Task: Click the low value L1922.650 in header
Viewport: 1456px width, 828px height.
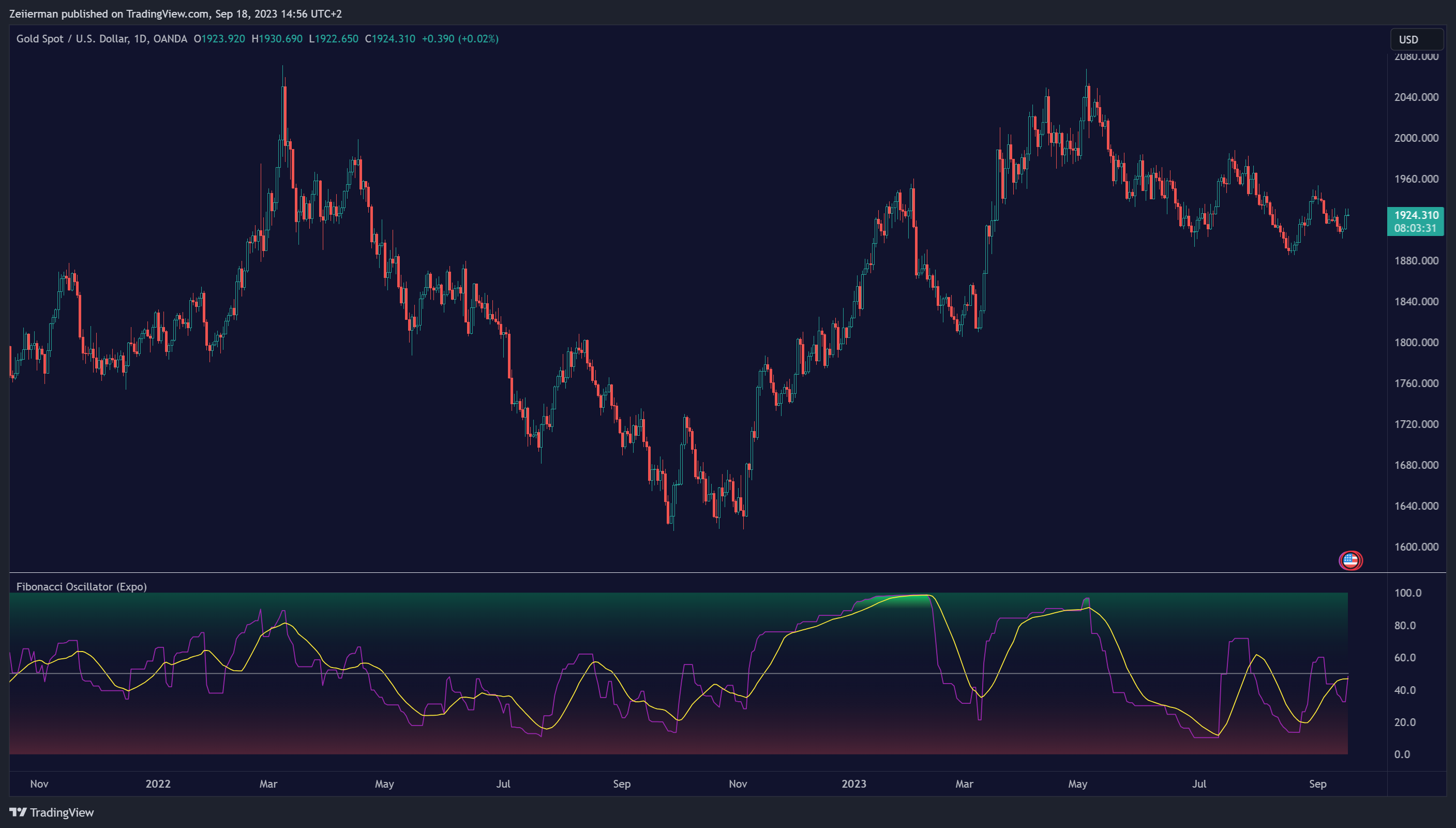Action: tap(334, 39)
